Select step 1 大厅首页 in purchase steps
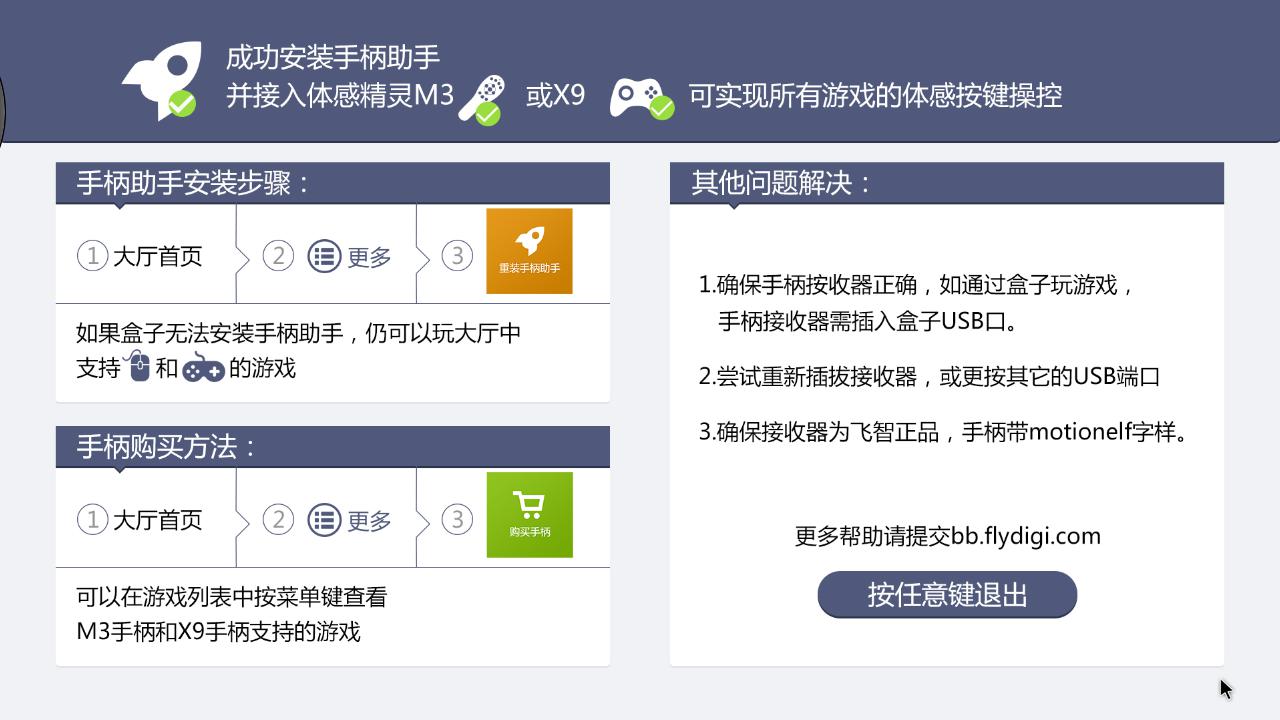This screenshot has width=1280, height=720. (x=141, y=521)
